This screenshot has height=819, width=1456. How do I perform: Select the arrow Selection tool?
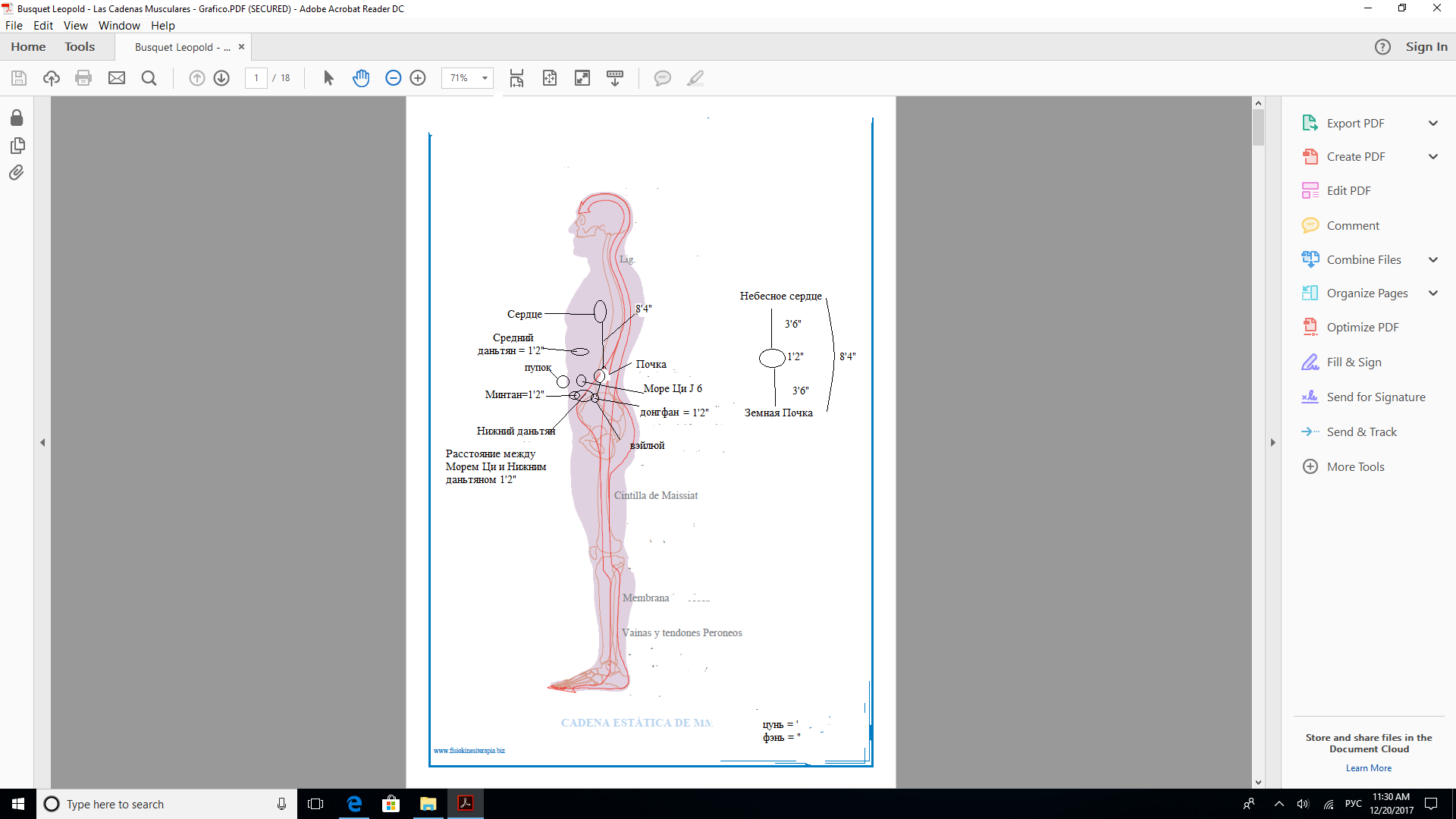[328, 78]
